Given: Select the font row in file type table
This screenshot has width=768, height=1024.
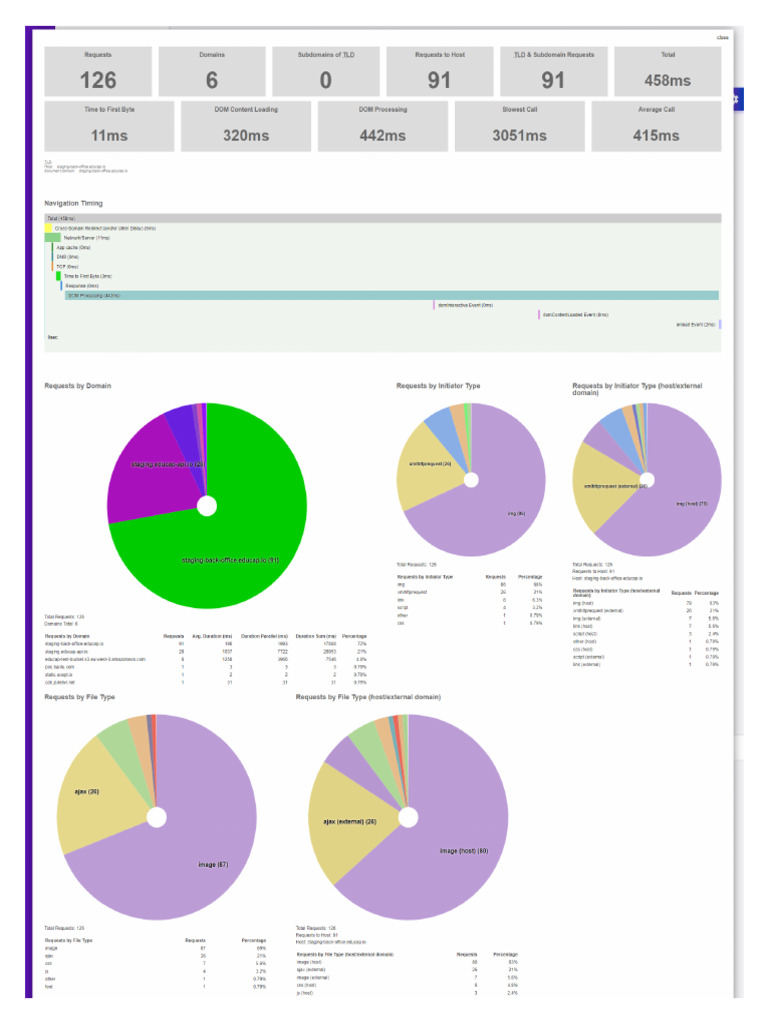Looking at the screenshot, I should [x=155, y=987].
